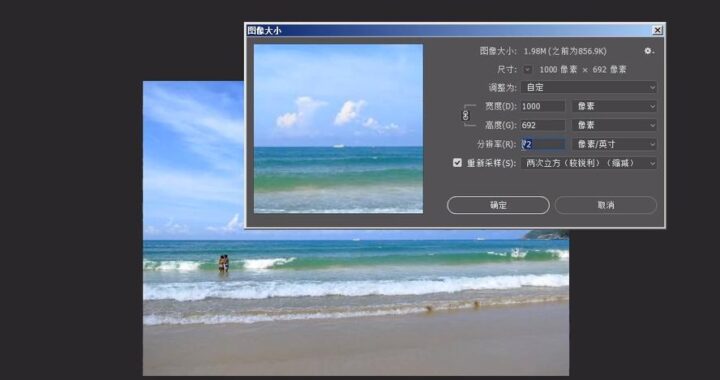Confirm with the 确定 button

(x=498, y=205)
